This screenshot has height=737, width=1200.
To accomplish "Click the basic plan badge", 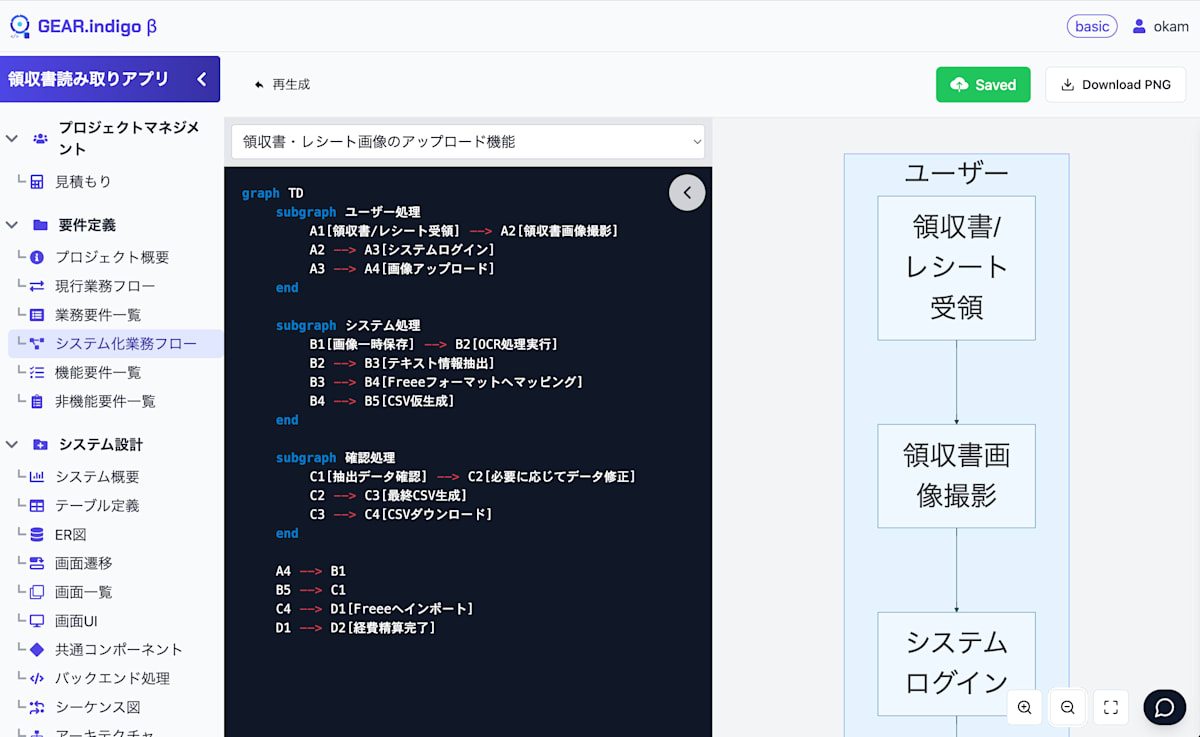I will 1092,26.
